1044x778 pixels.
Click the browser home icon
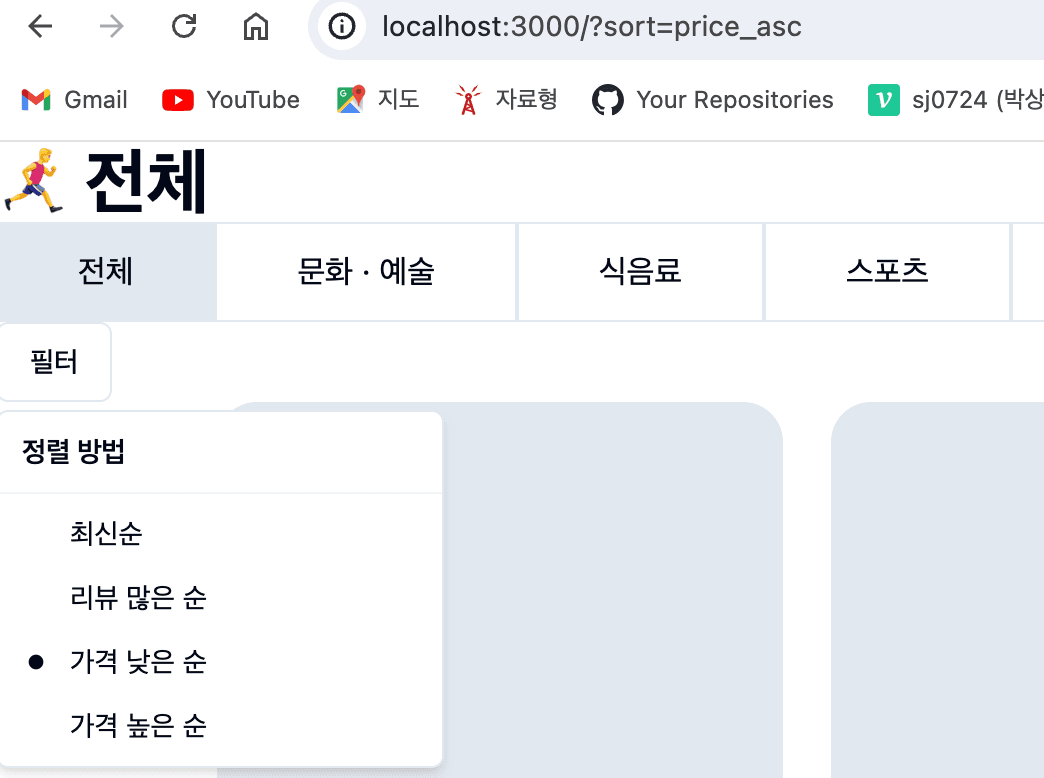pyautogui.click(x=255, y=27)
